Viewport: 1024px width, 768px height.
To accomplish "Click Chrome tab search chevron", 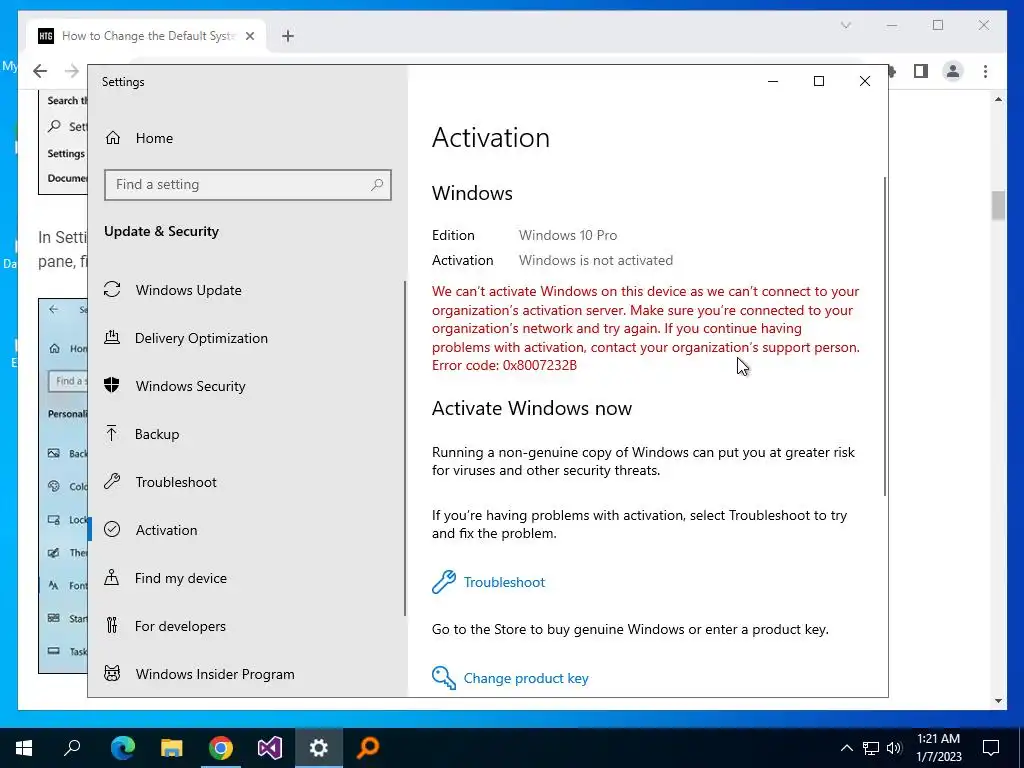I will (846, 25).
